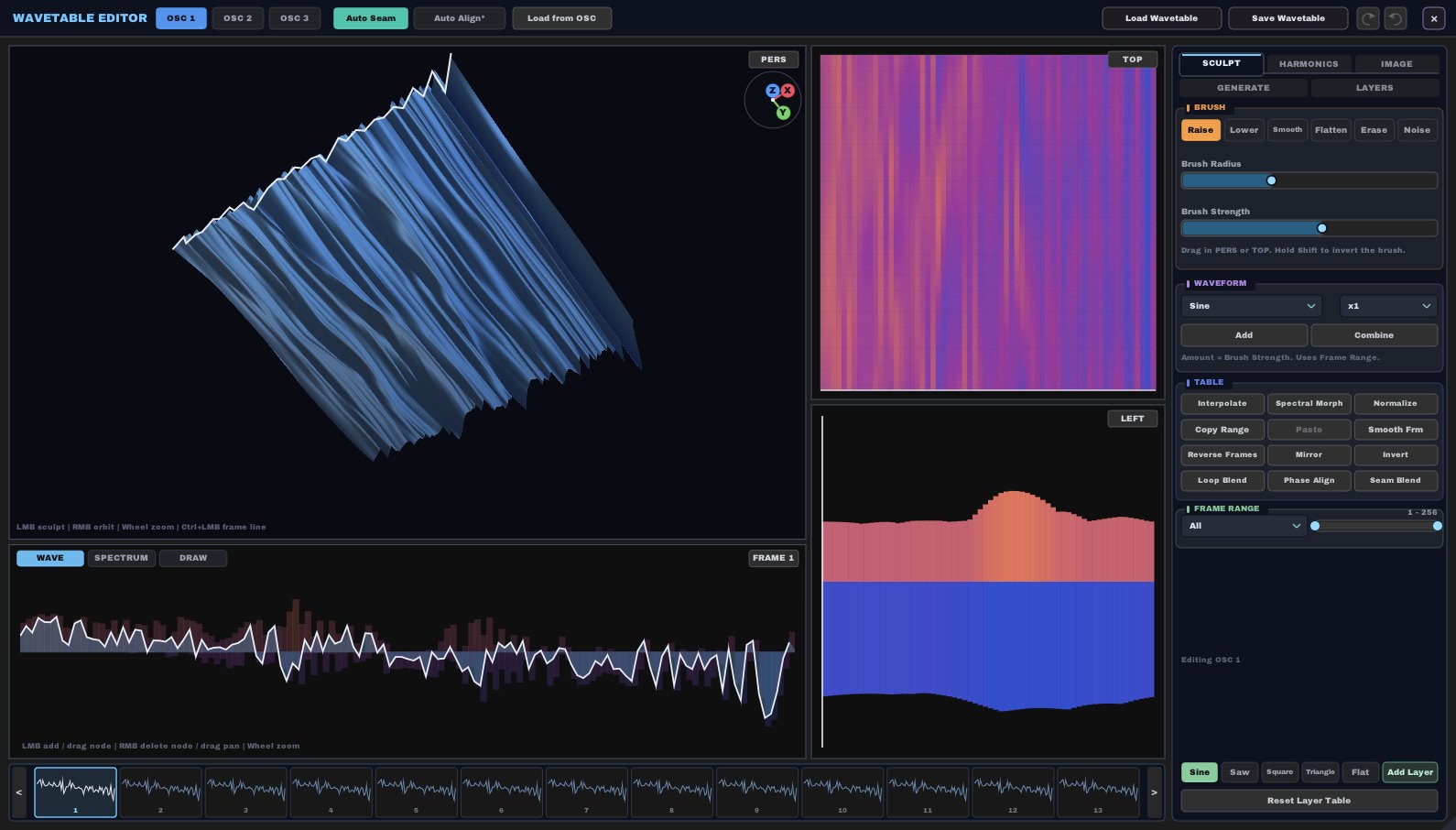Choose the Flatten brush mode
This screenshot has width=1456, height=830.
[1331, 130]
